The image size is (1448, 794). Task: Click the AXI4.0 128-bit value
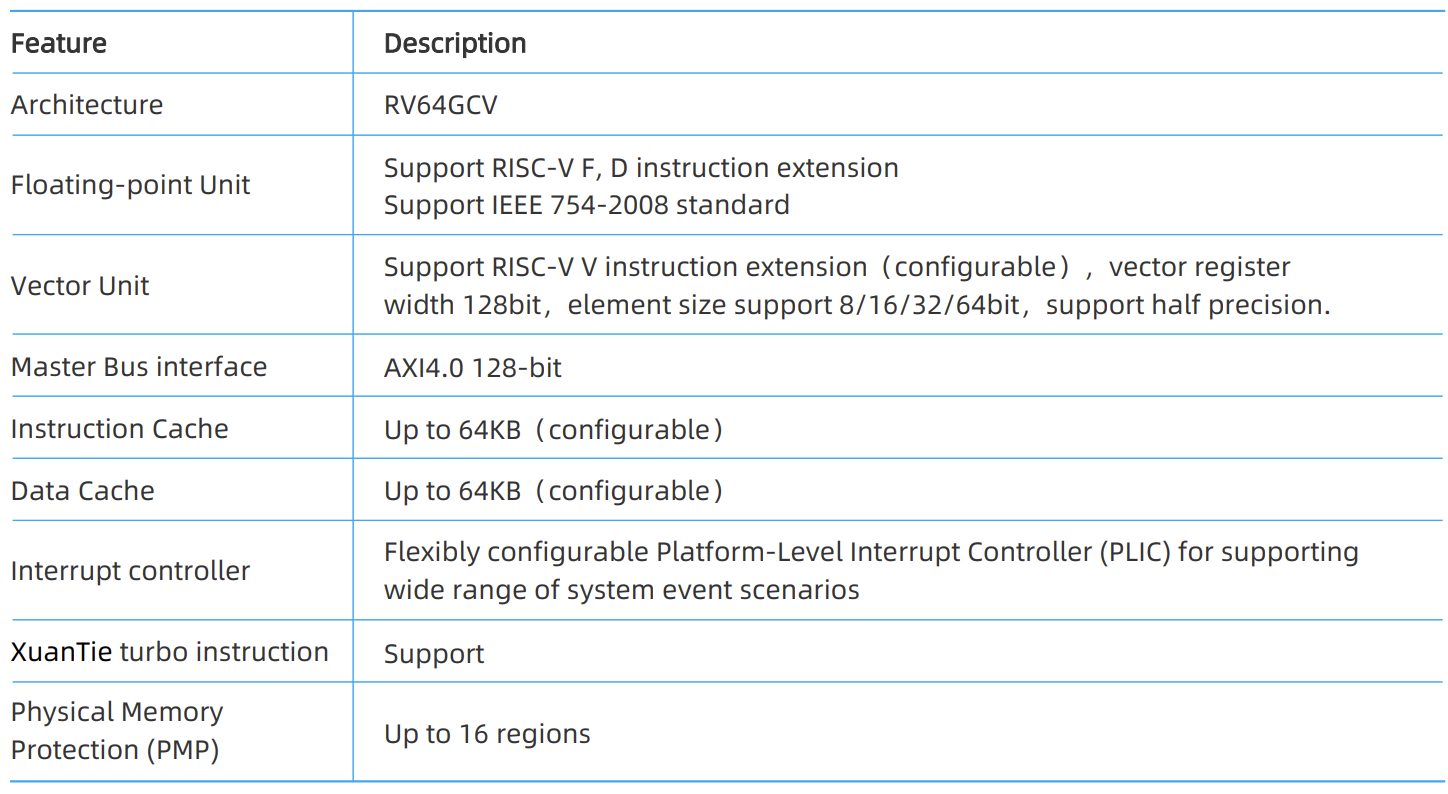(473, 368)
